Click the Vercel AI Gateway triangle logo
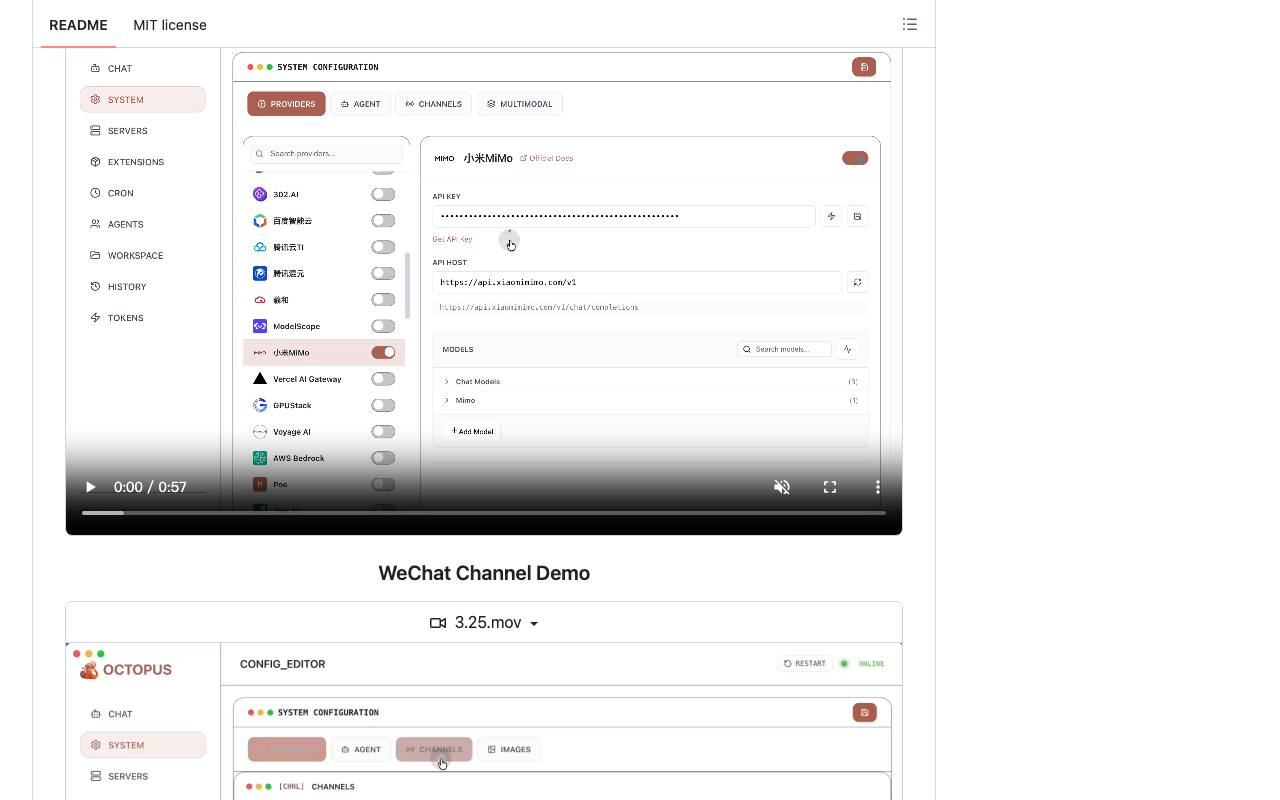The width and height of the screenshot is (1280, 800). point(260,379)
